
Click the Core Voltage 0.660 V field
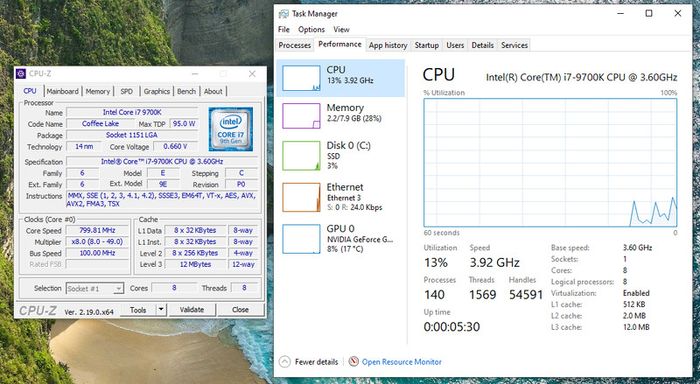coord(175,146)
